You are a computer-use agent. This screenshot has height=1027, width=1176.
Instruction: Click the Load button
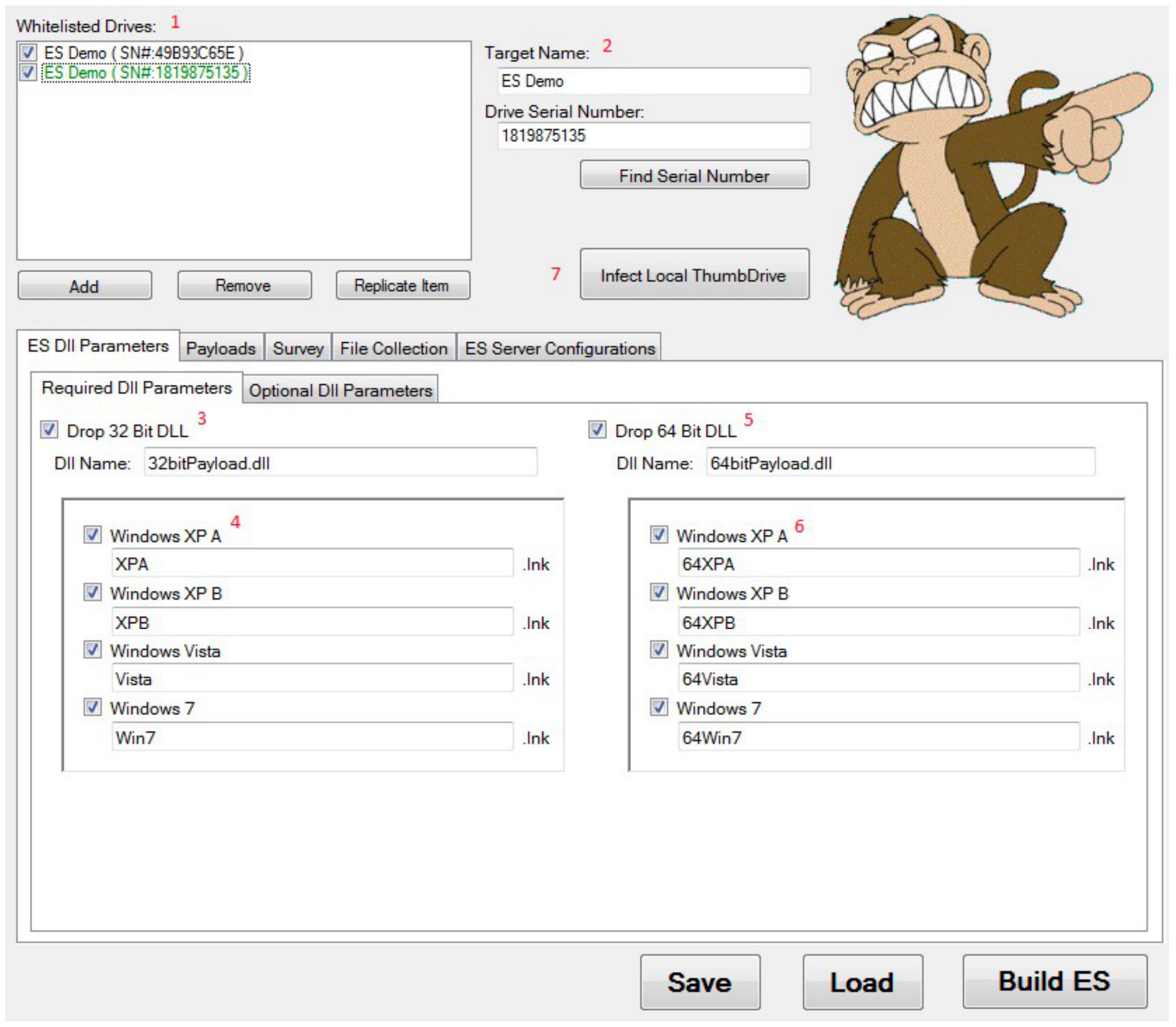(x=862, y=982)
